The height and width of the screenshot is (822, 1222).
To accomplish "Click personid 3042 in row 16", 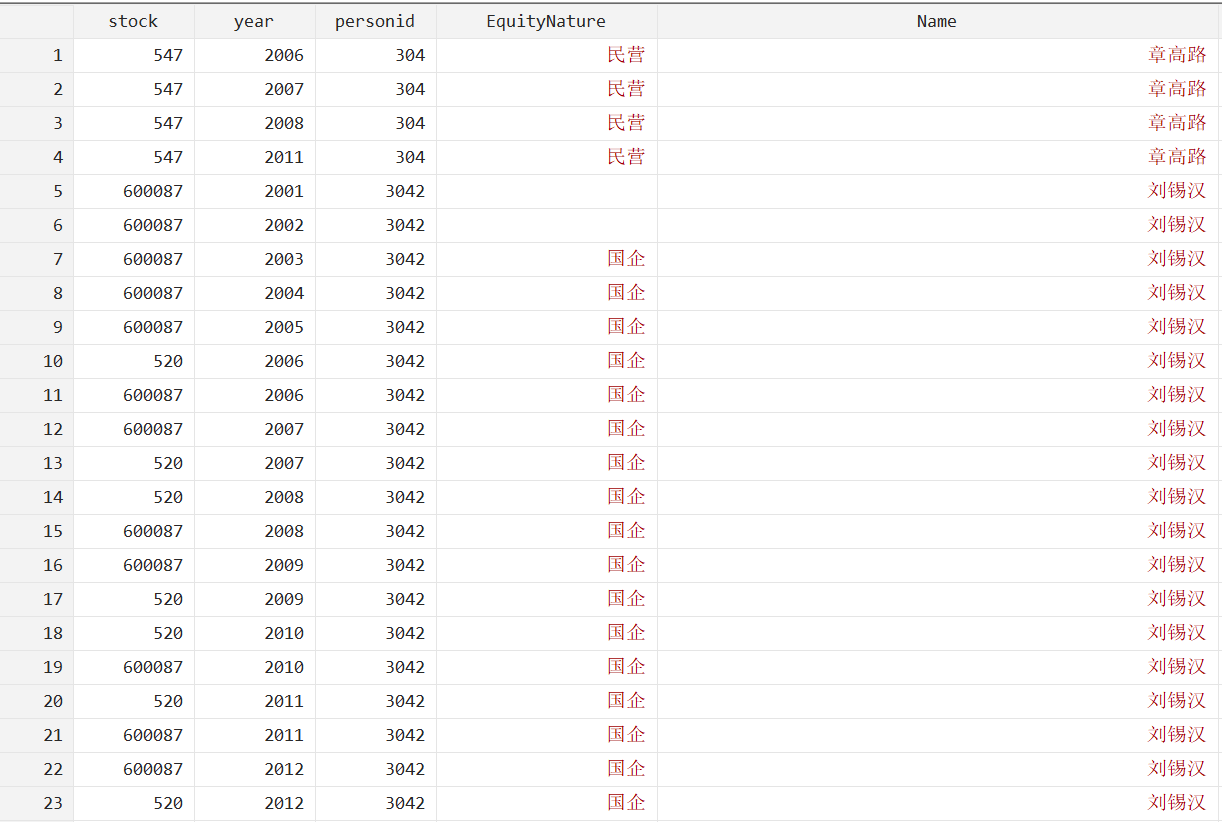I will click(x=405, y=565).
